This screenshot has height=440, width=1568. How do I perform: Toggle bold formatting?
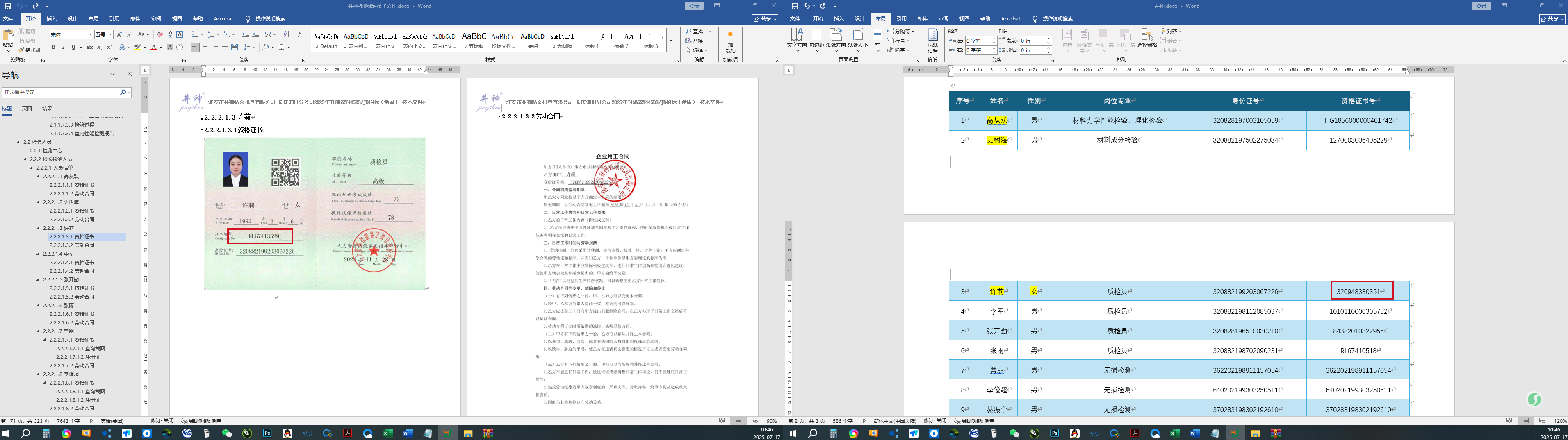coord(54,47)
